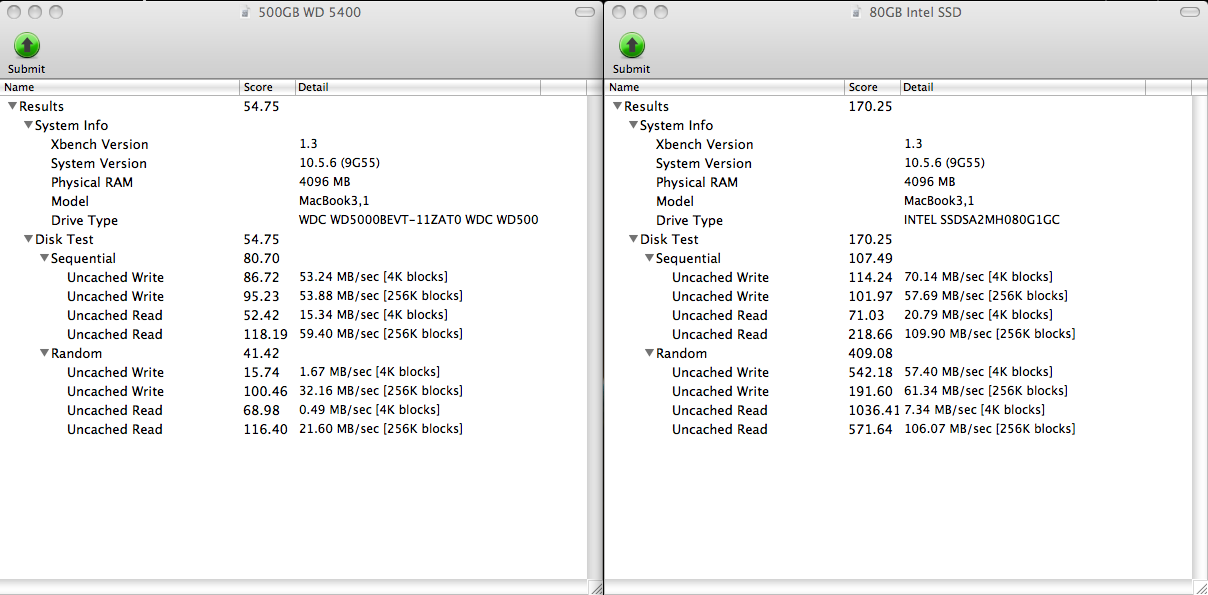Select row with 21.60 MB/sec [256K blocks]
This screenshot has height=595, width=1208.
tap(293, 429)
